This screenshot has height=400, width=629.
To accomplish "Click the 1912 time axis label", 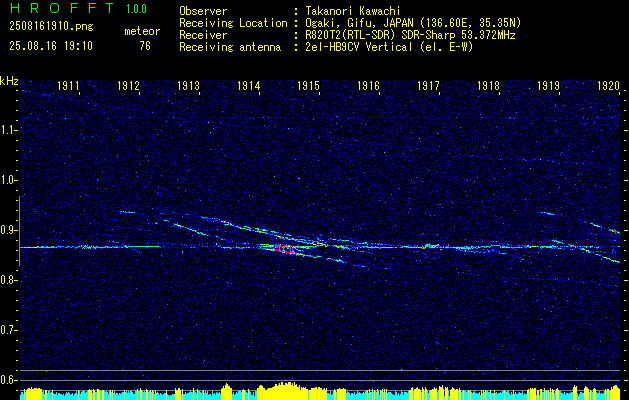I will (x=128, y=85).
